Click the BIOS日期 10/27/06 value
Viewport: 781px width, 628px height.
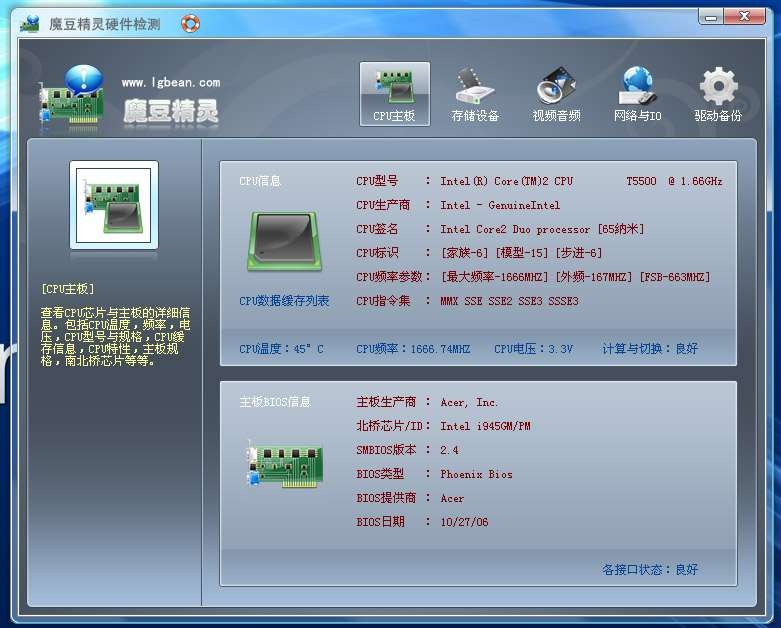coord(464,522)
